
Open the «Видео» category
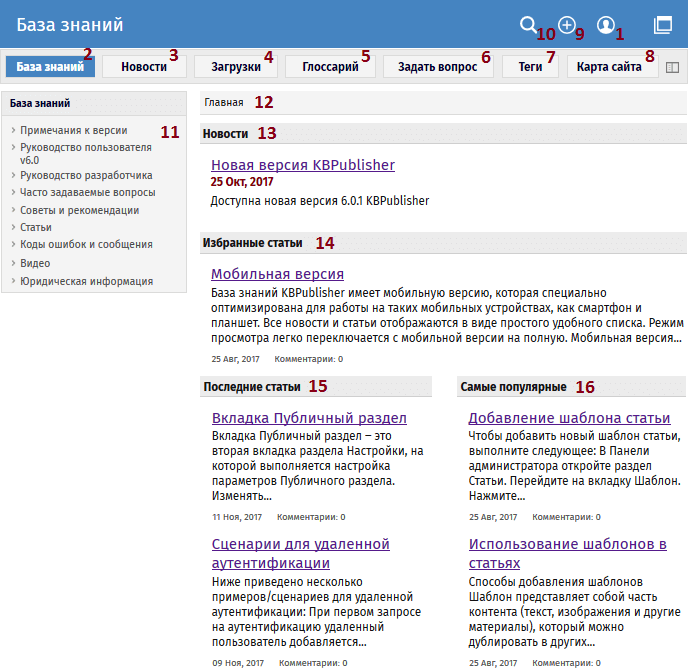tap(35, 263)
